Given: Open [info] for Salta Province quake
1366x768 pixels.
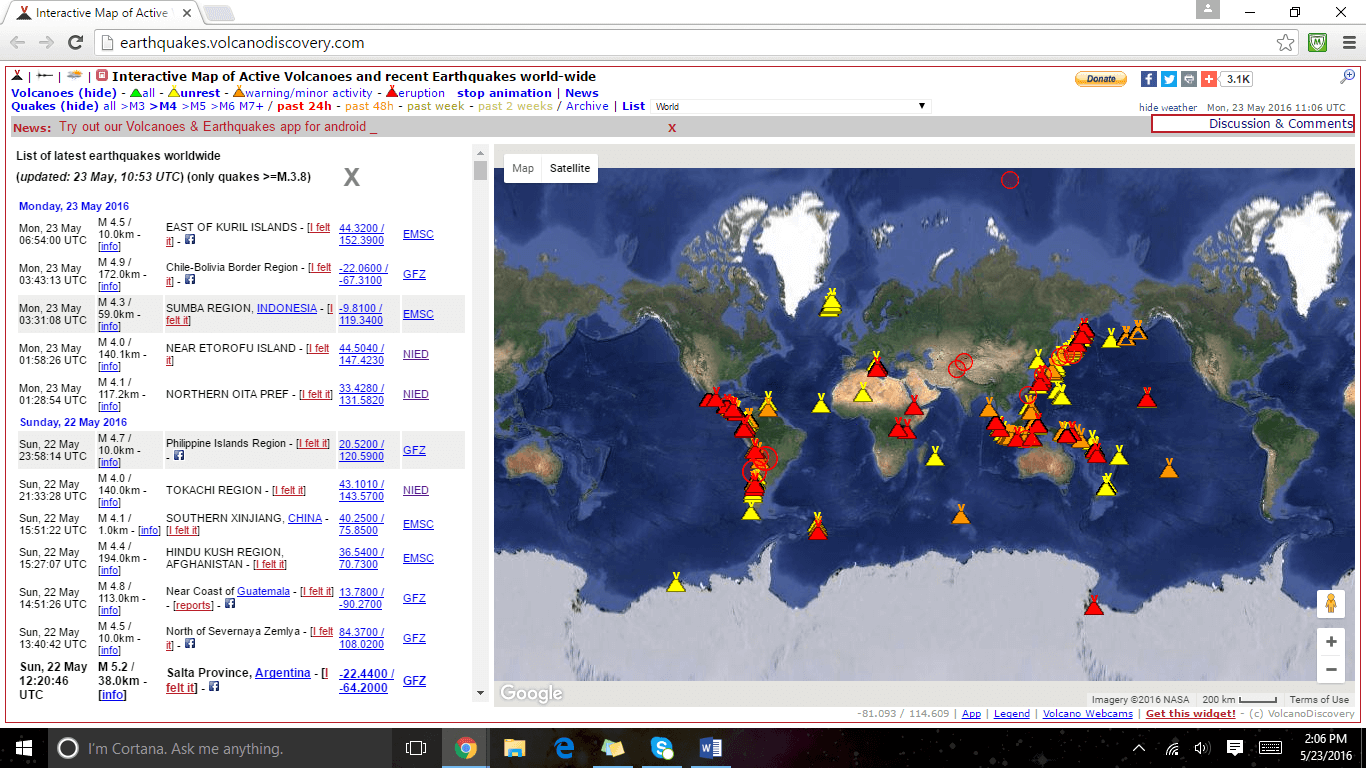Looking at the screenshot, I should (x=113, y=695).
